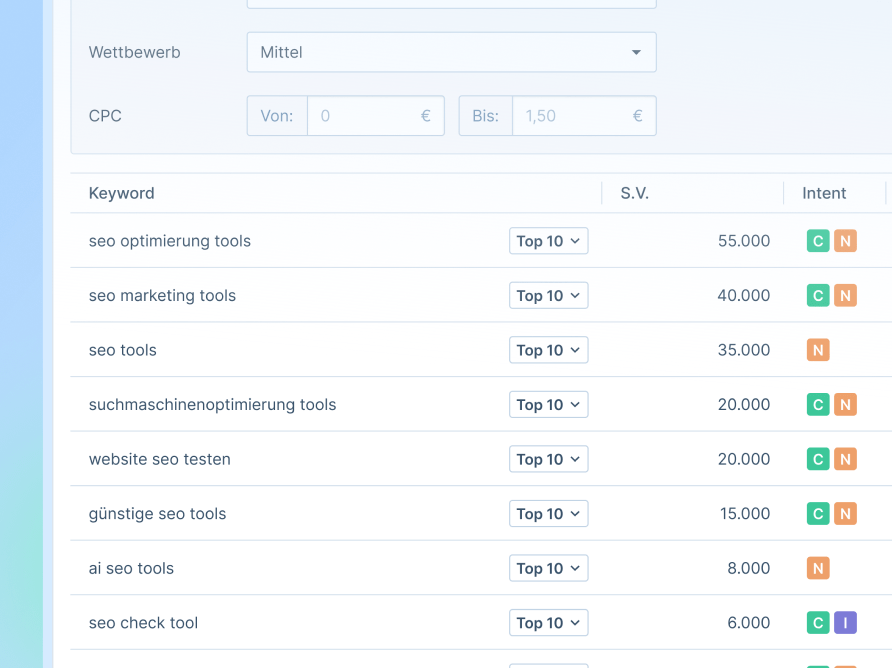The height and width of the screenshot is (668, 892).
Task: Open the keyword günstige seo tools
Action: coord(157,513)
